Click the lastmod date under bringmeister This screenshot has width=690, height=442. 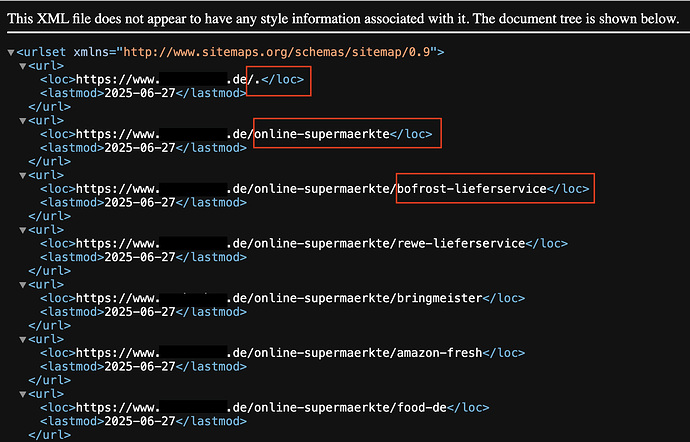pos(140,312)
